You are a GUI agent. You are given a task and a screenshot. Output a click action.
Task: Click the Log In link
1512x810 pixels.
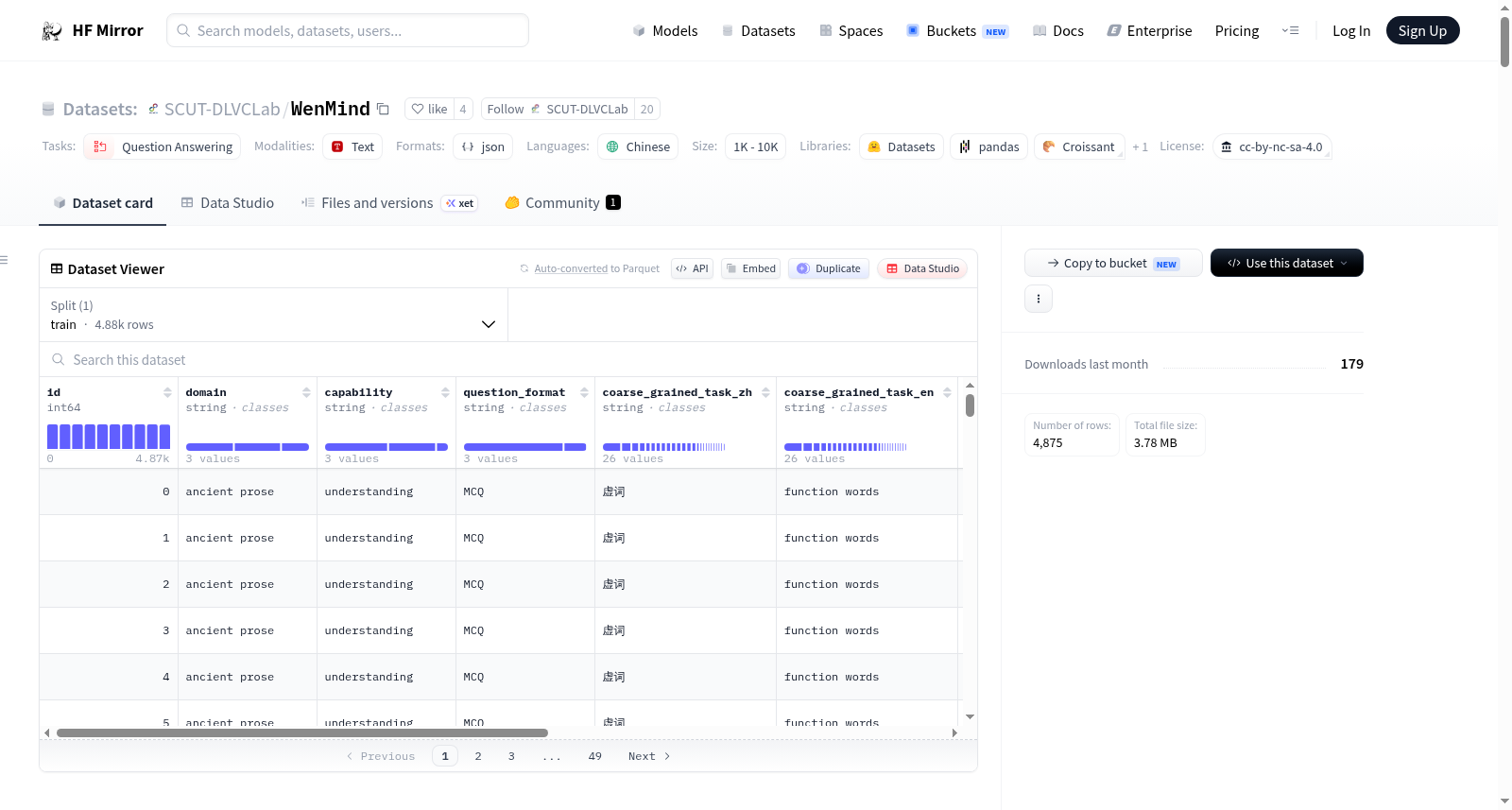1351,31
